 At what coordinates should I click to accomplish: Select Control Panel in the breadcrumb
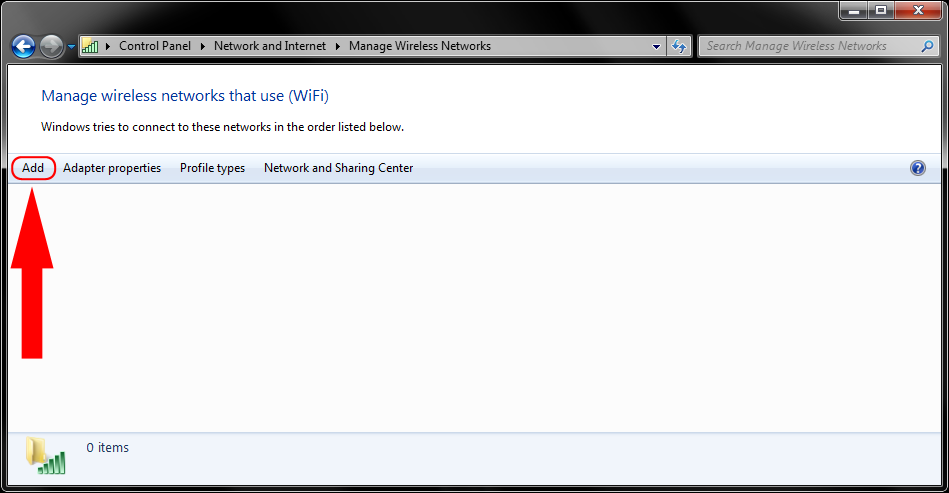(x=155, y=46)
